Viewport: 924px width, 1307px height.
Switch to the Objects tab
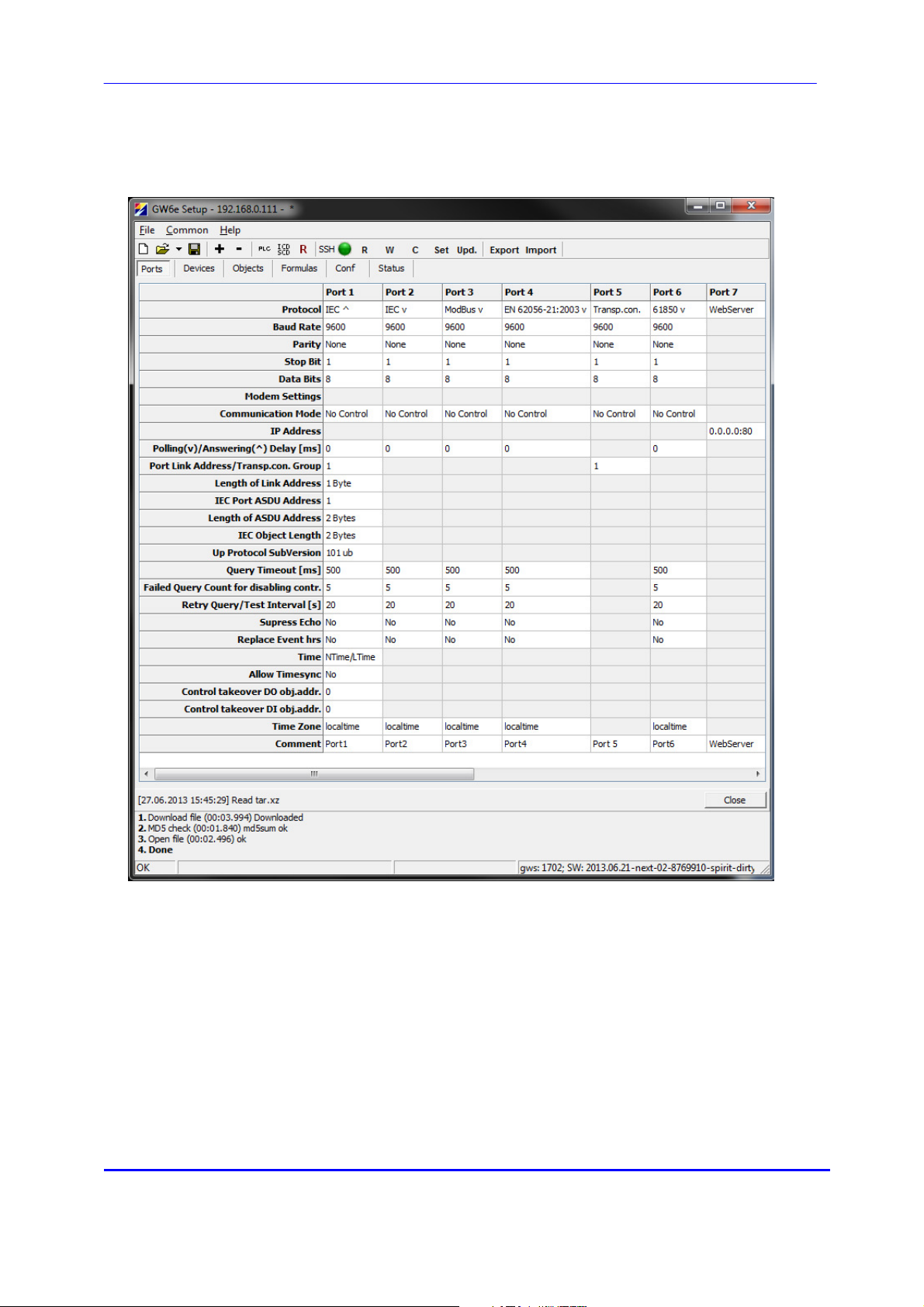click(248, 268)
